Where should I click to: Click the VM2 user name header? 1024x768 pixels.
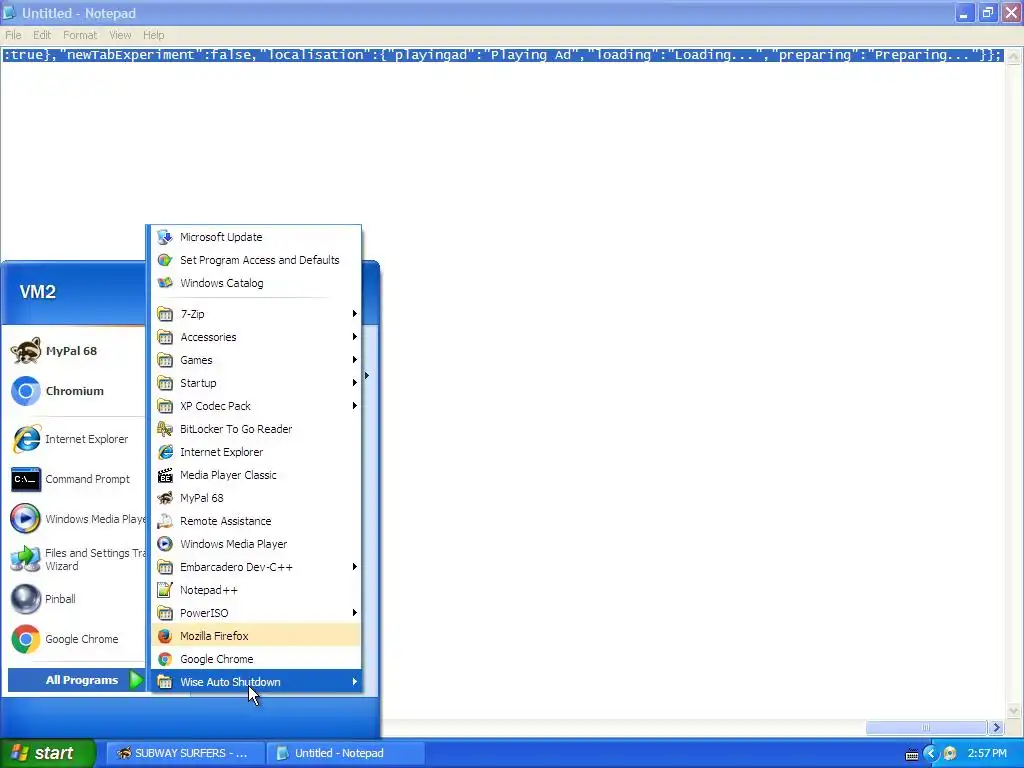(38, 292)
